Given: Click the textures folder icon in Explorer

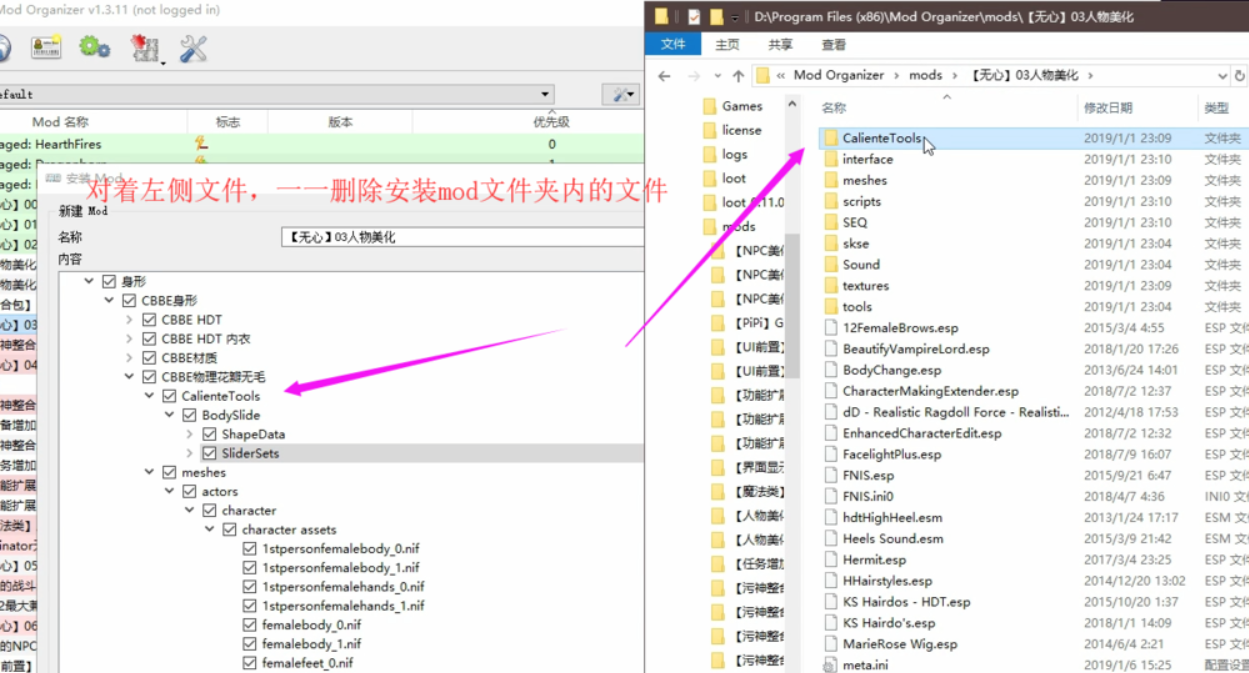Looking at the screenshot, I should (x=830, y=285).
